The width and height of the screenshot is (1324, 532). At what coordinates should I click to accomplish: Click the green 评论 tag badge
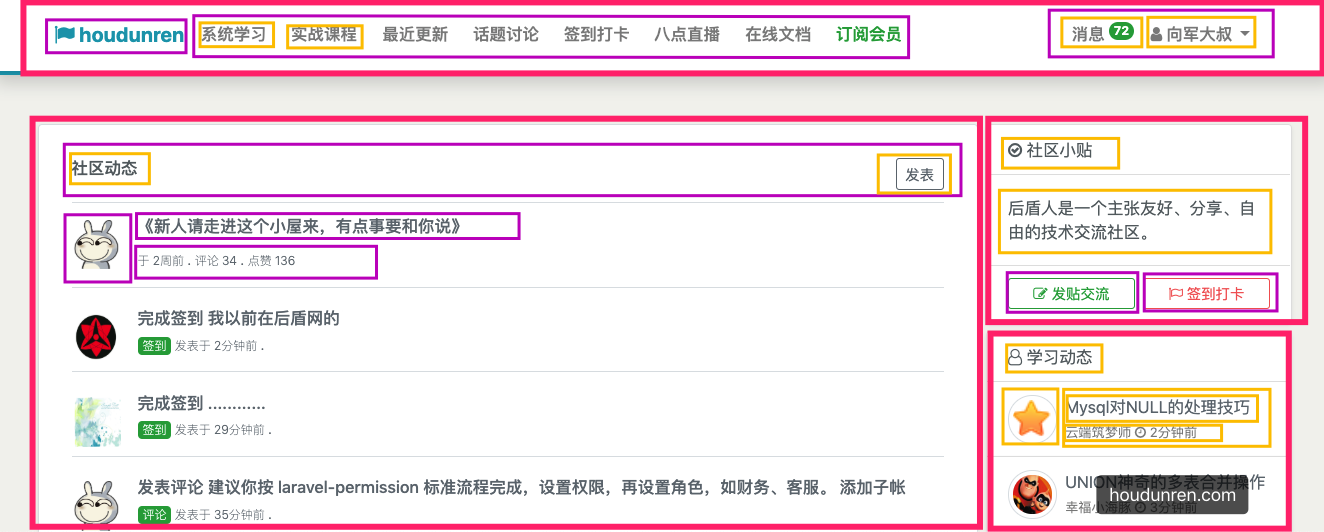click(154, 514)
